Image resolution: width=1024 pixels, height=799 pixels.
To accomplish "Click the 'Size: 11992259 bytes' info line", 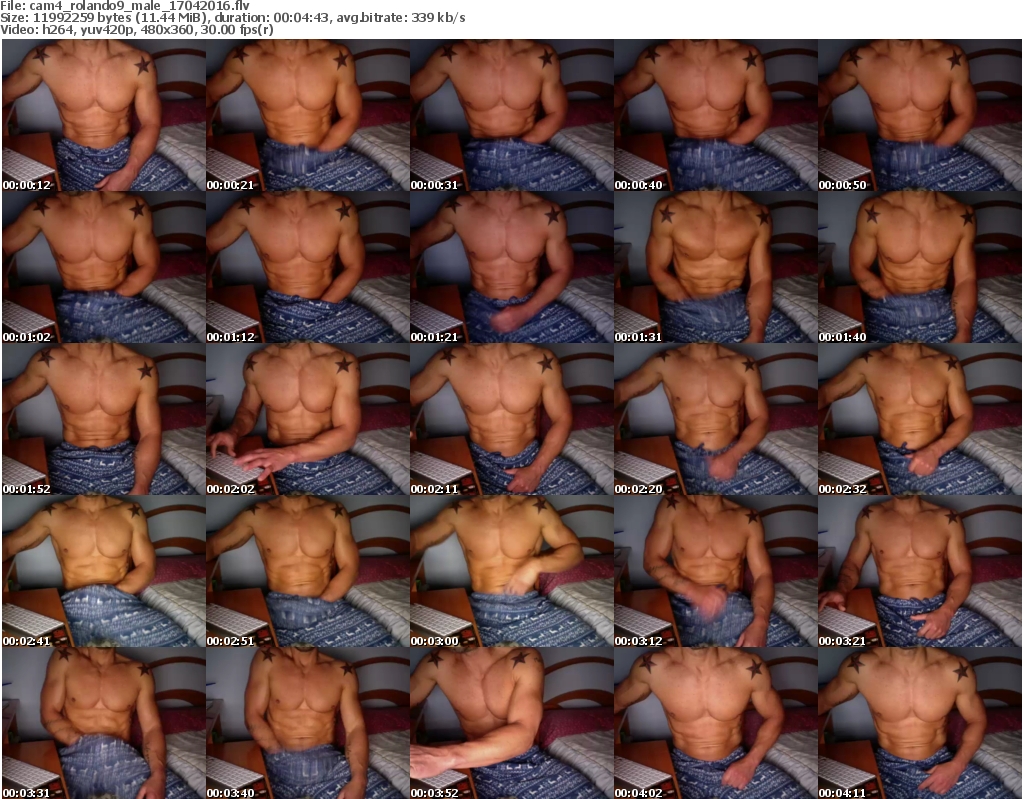I will 232,18.
